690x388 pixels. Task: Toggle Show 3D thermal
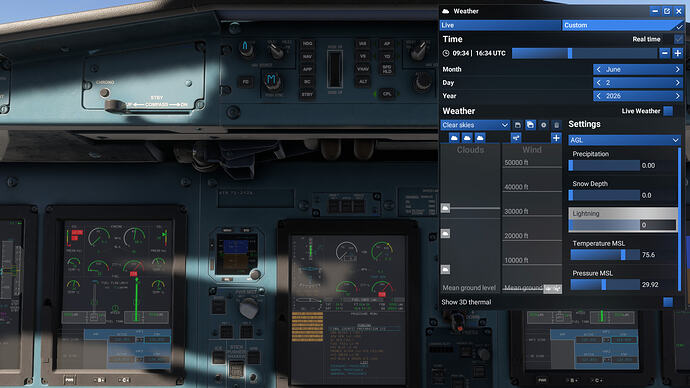pyautogui.click(x=668, y=302)
